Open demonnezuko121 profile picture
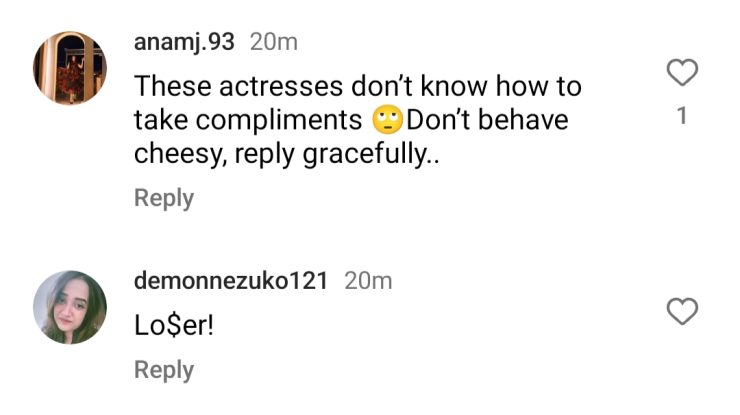Image resolution: width=740 pixels, height=415 pixels. 70,307
